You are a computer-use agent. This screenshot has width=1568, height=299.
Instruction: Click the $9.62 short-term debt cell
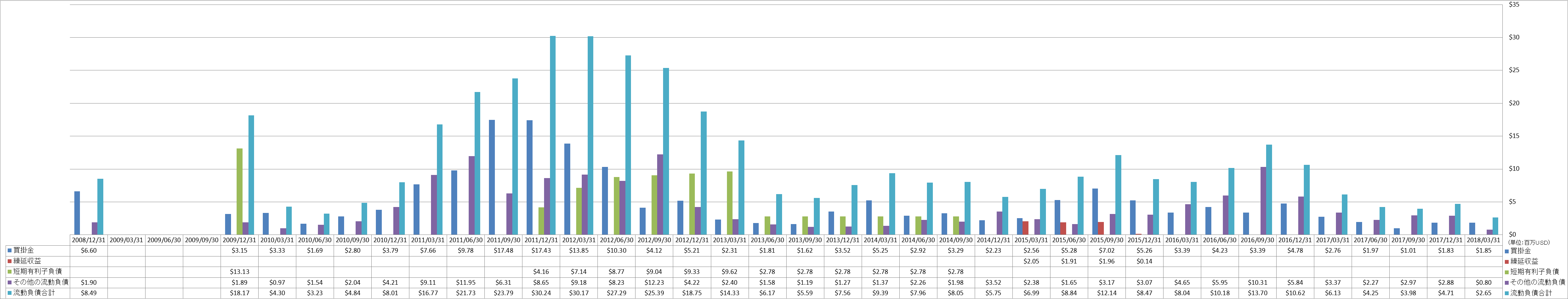pos(729,272)
